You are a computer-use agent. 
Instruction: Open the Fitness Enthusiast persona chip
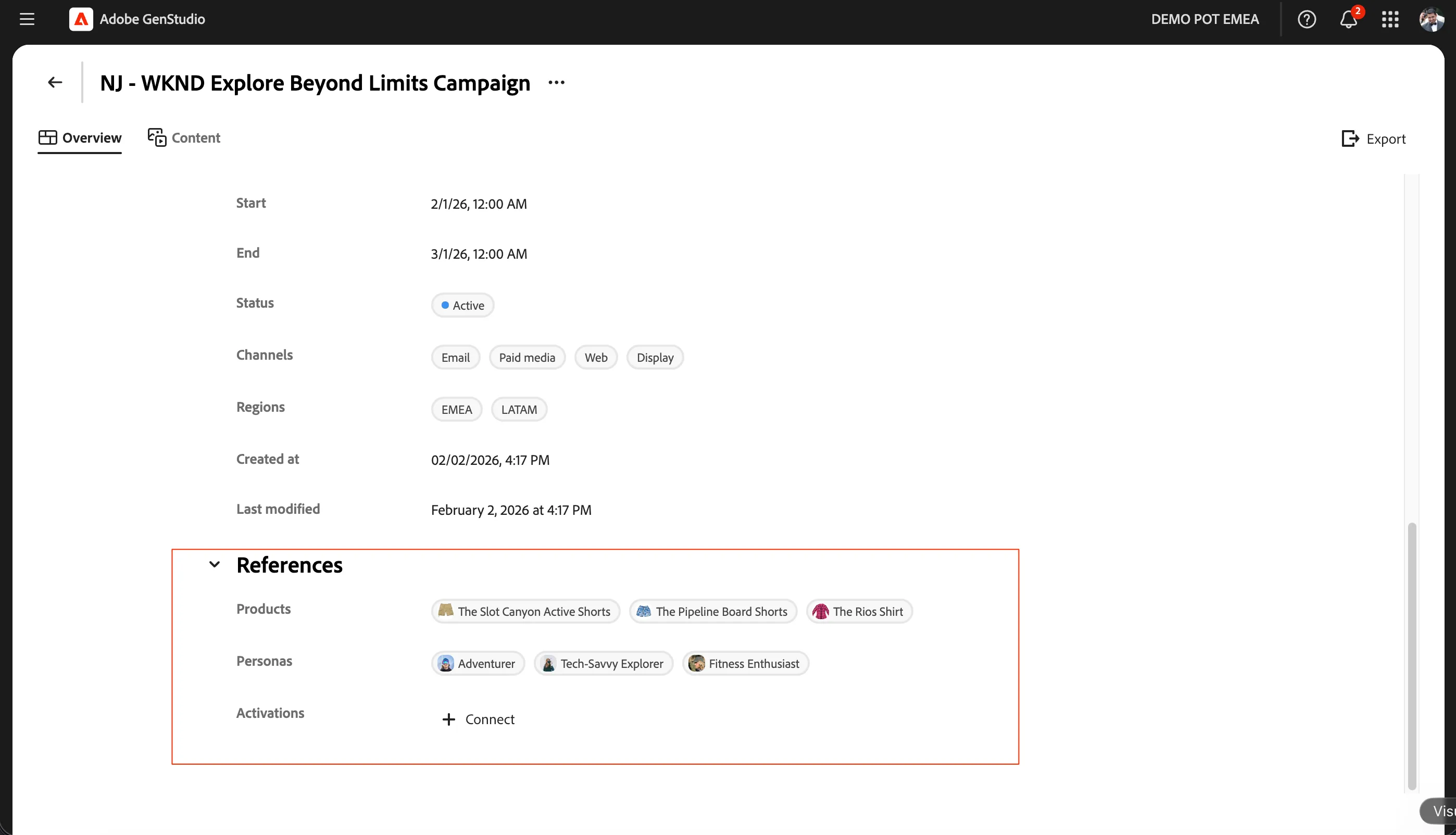coord(746,664)
